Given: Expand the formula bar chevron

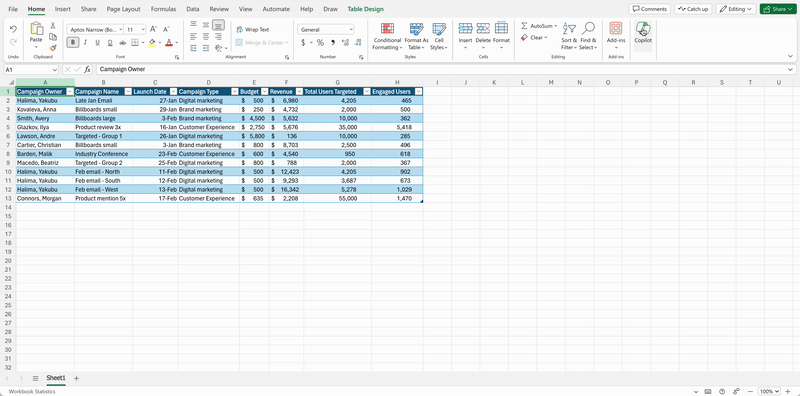Looking at the screenshot, I should [x=790, y=69].
